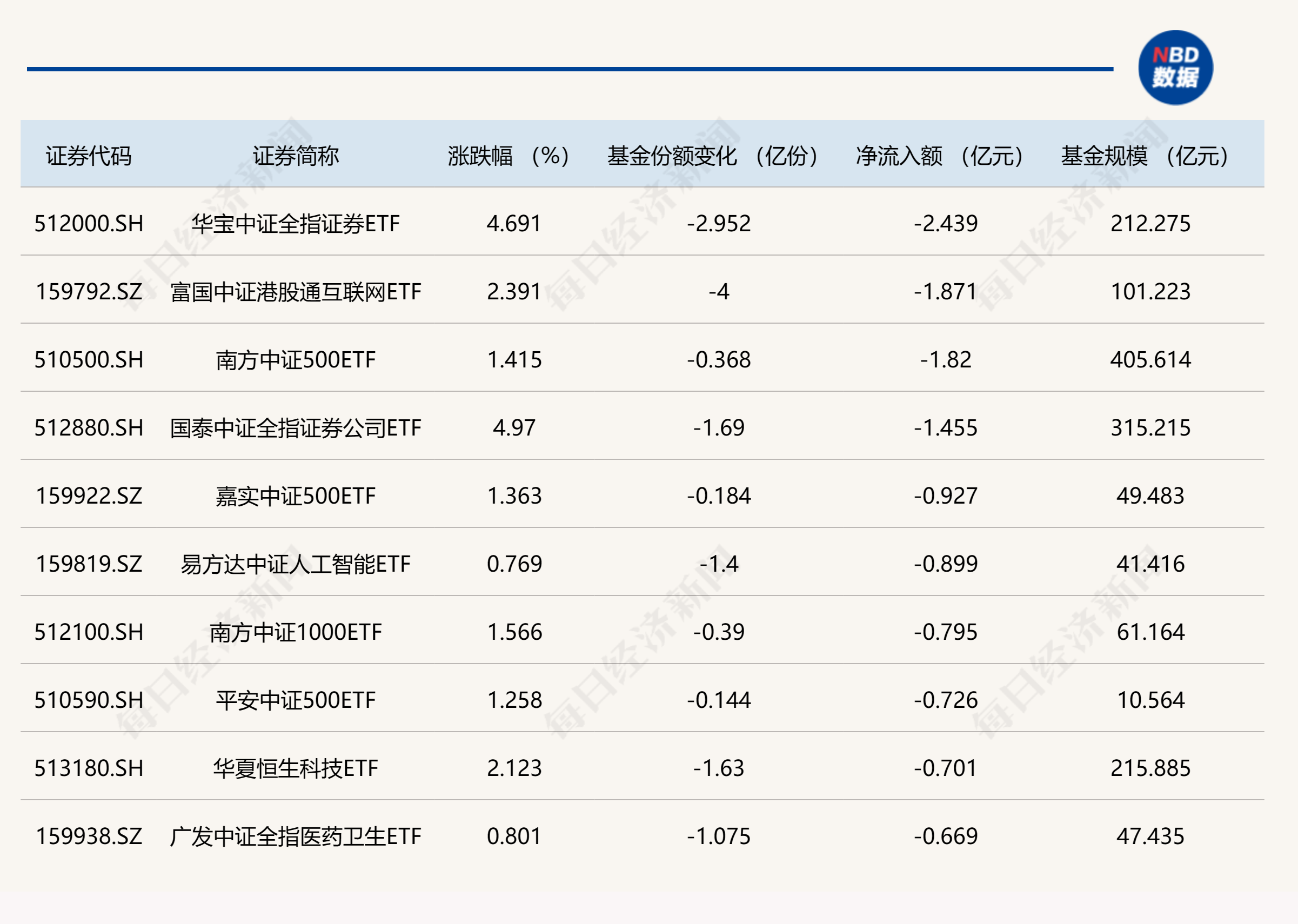
Task: Click the name 国泰中证全指证券公司ETF
Action: (x=296, y=428)
